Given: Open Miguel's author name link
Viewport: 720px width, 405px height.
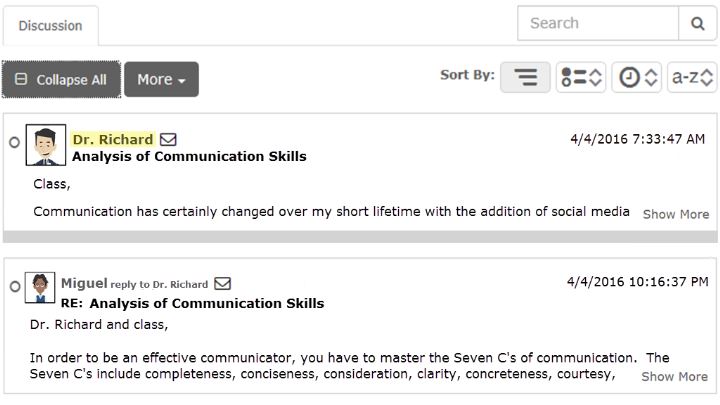Looking at the screenshot, I should 84,283.
